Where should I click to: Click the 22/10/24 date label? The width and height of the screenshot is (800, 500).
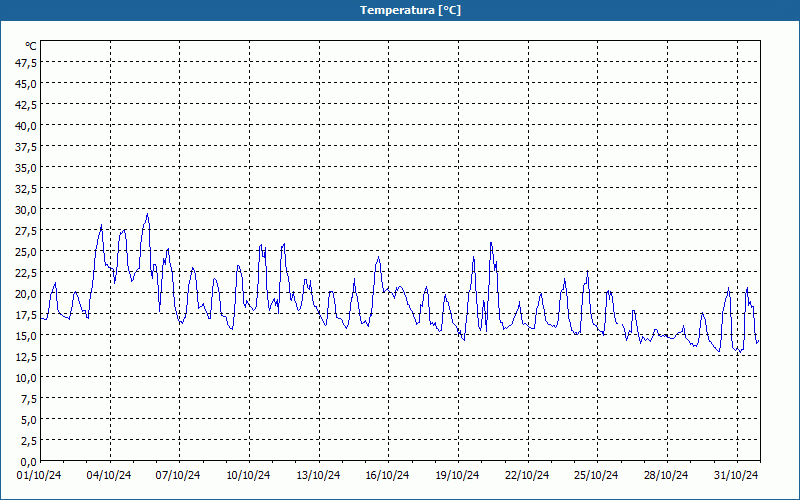pyautogui.click(x=527, y=476)
